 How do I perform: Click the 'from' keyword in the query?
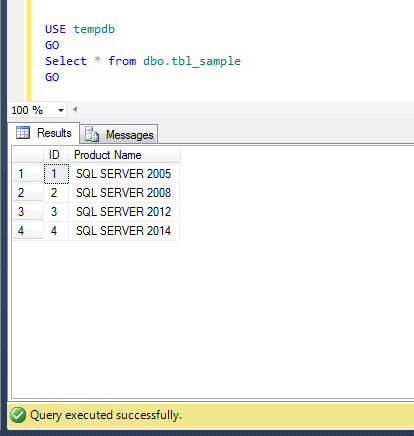122,61
